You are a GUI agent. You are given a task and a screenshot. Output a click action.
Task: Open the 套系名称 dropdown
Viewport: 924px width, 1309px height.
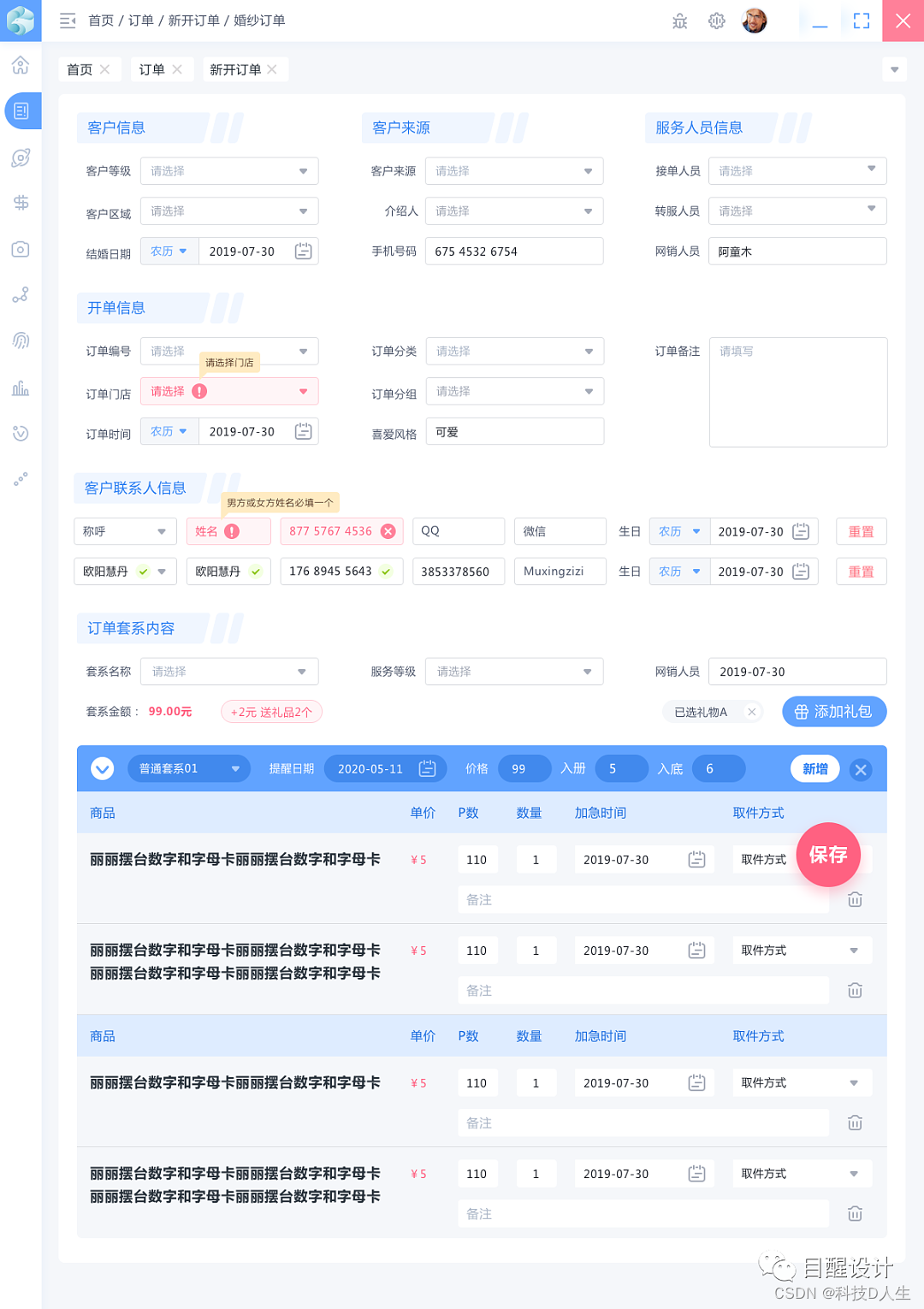229,672
